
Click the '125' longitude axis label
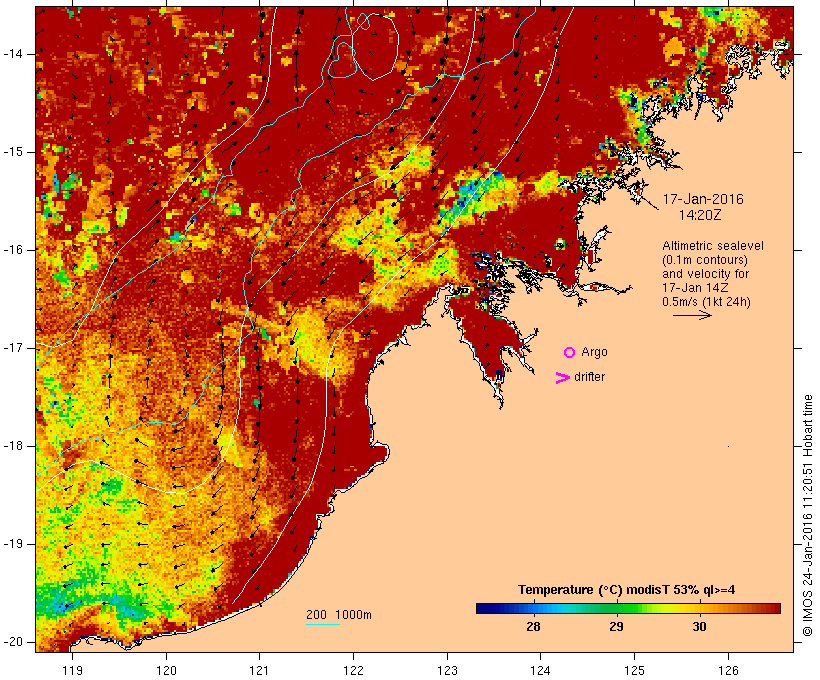point(634,670)
